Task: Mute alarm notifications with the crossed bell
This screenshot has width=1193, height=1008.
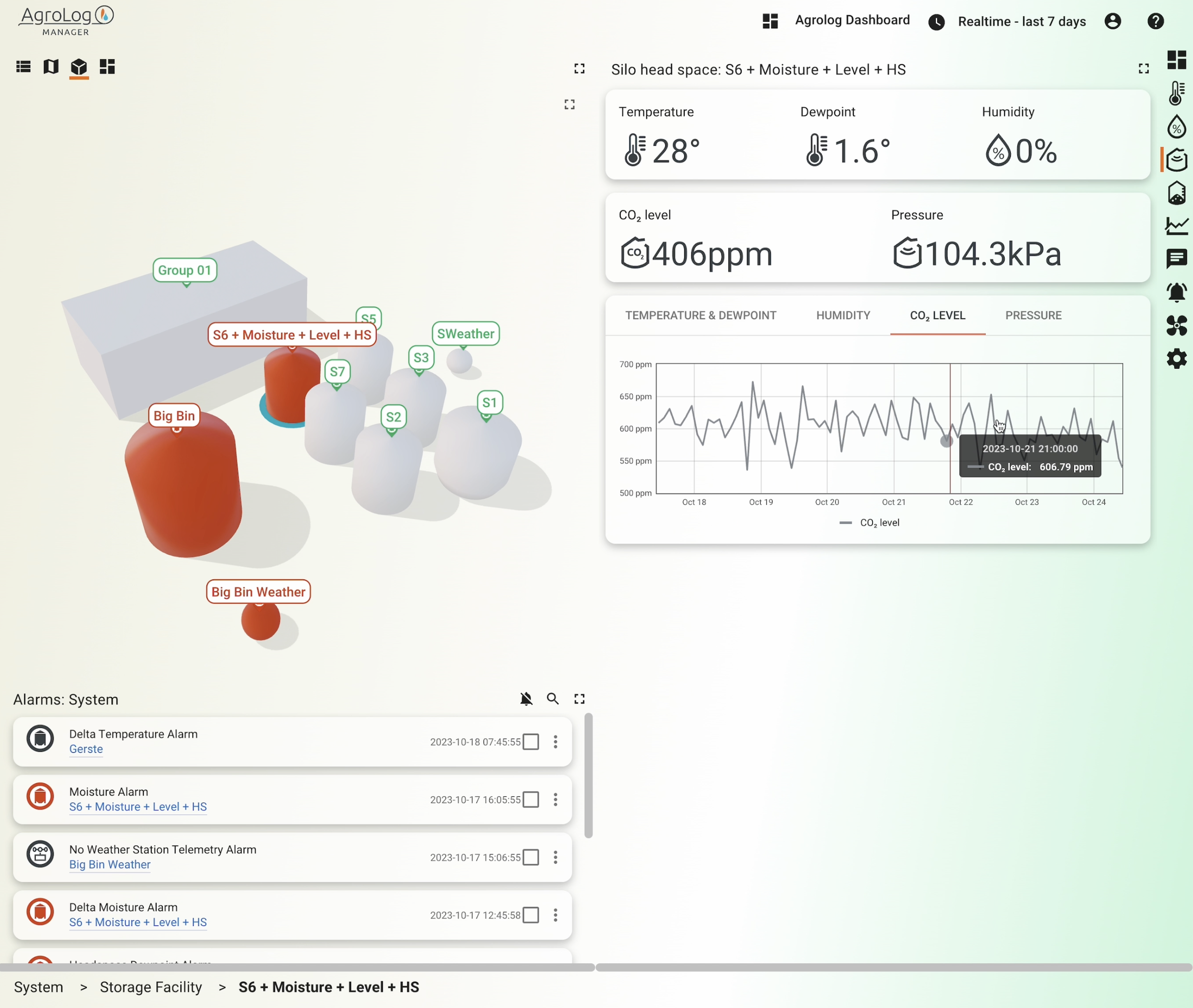Action: tap(526, 698)
